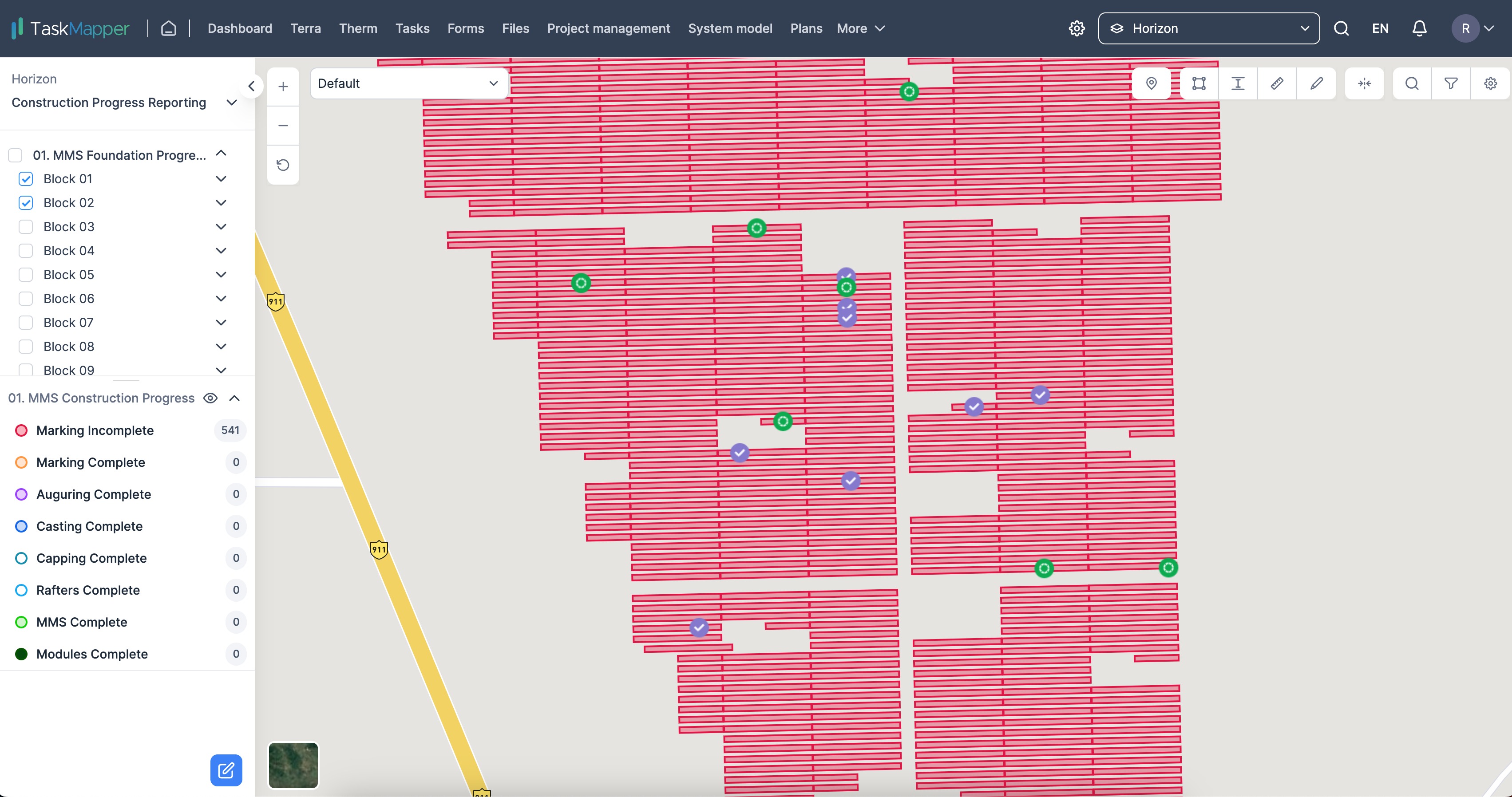
Task: Expand Block 03 row chevron
Action: coord(221,226)
